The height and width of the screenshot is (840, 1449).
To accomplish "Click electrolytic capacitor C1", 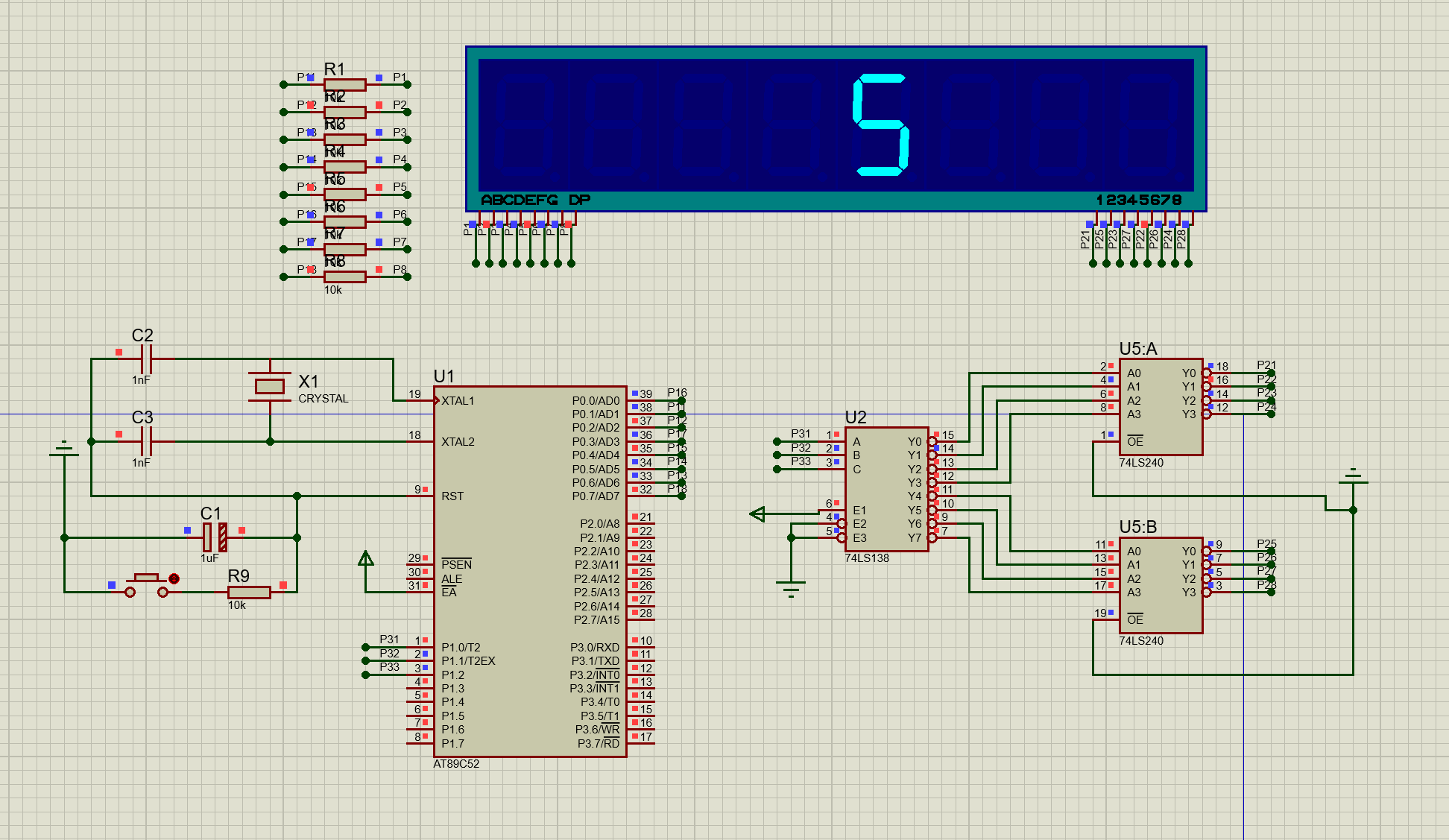I will [215, 537].
